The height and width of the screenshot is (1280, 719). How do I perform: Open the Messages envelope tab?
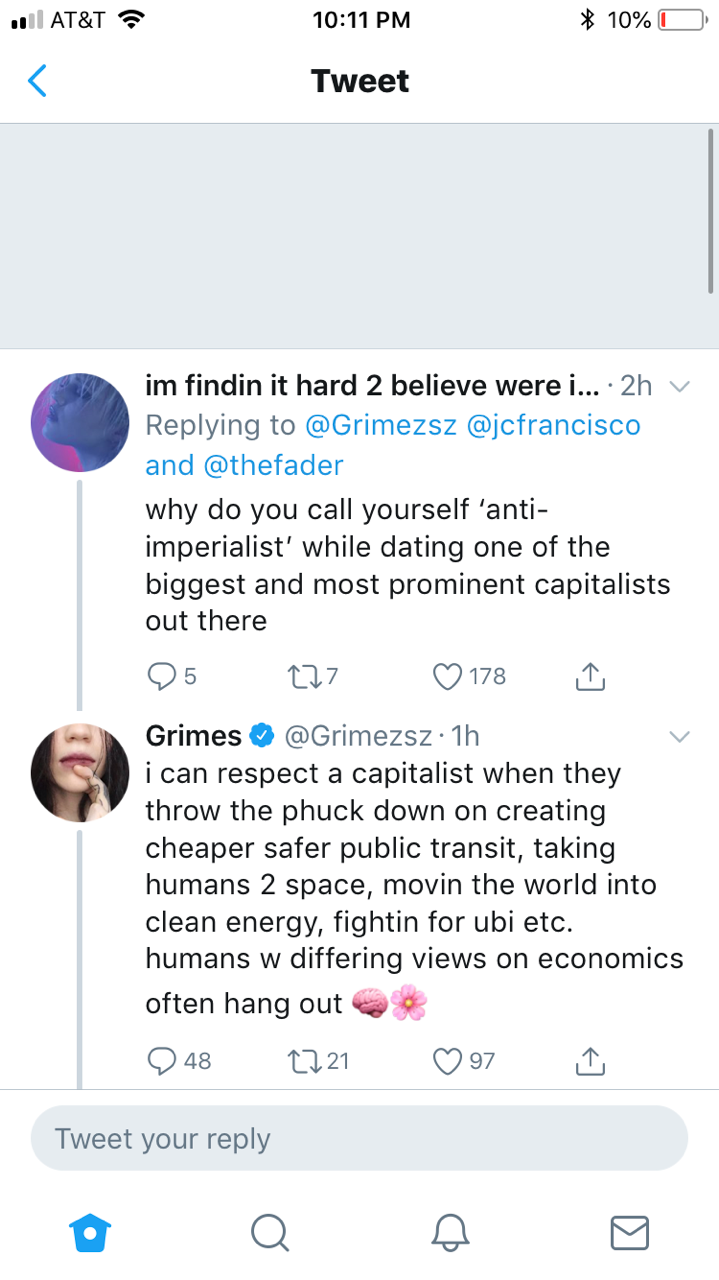coord(629,1232)
